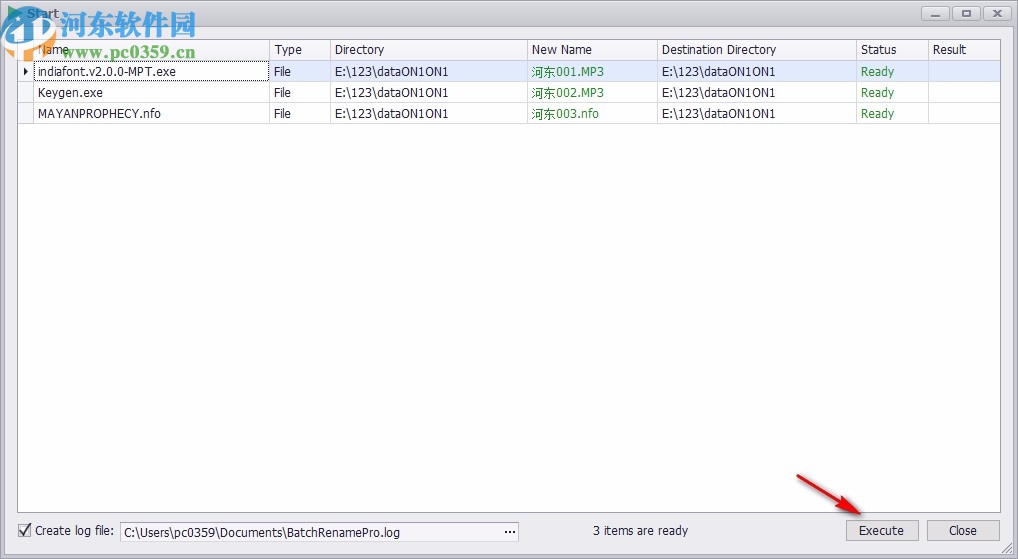Click the 3 items are ready status text

[x=640, y=530]
